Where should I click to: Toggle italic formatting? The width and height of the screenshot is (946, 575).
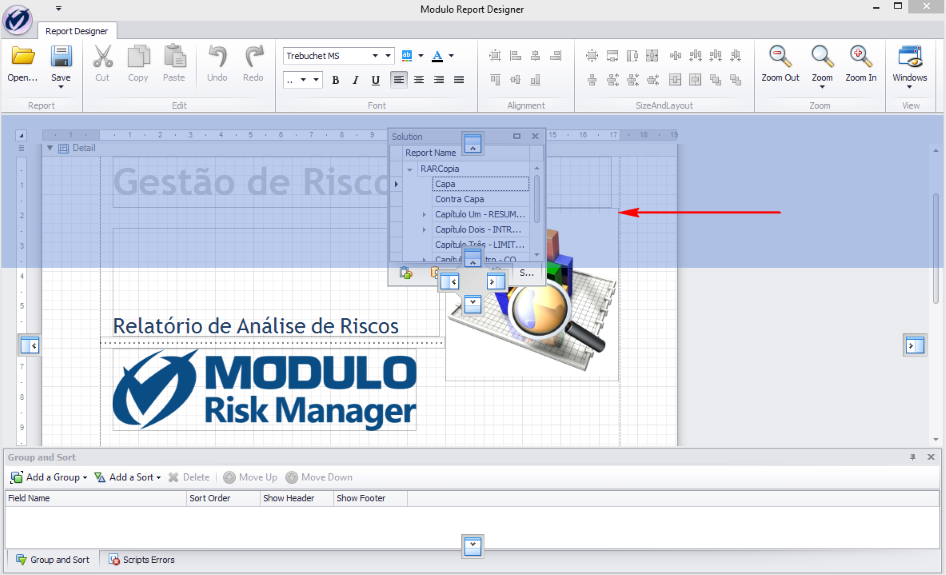click(x=355, y=80)
